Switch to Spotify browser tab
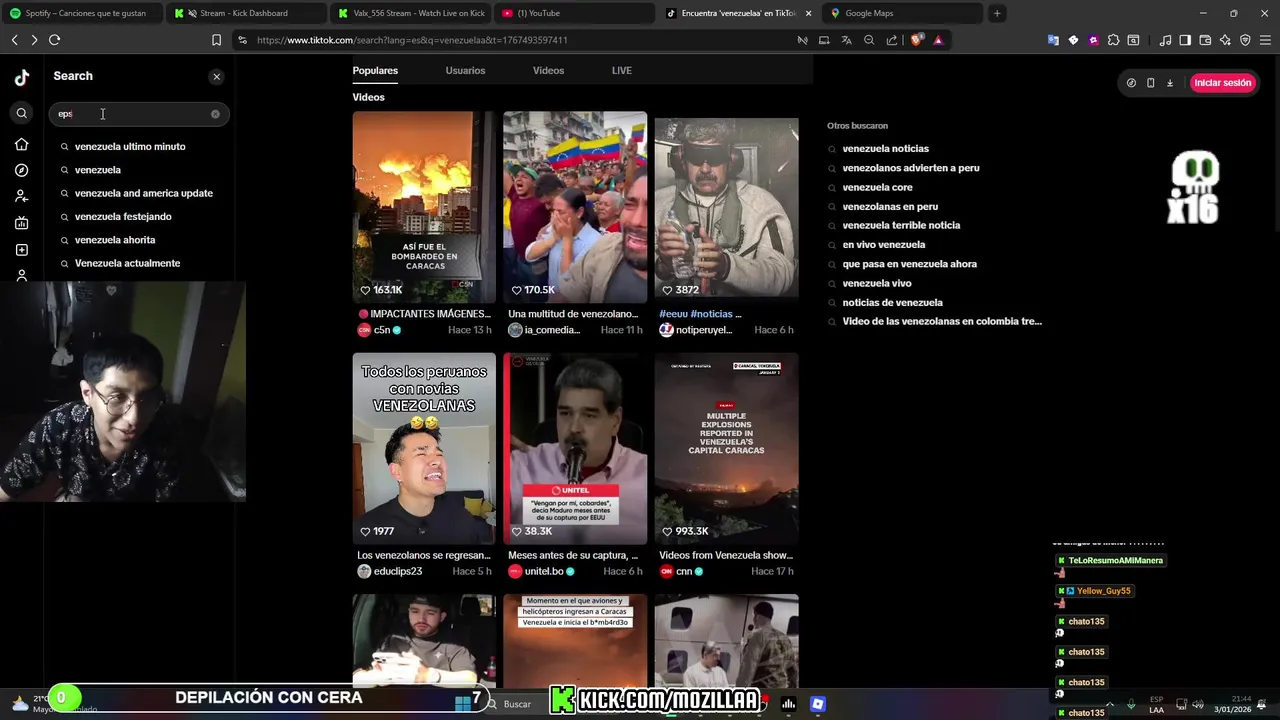1280x720 pixels. 80,13
